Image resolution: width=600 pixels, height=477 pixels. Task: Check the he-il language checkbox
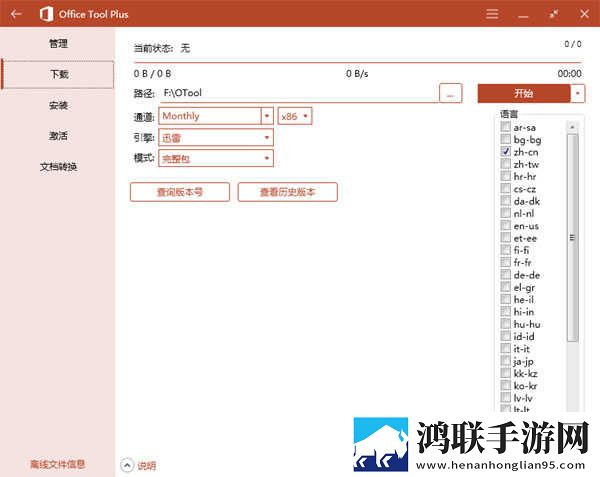[505, 299]
